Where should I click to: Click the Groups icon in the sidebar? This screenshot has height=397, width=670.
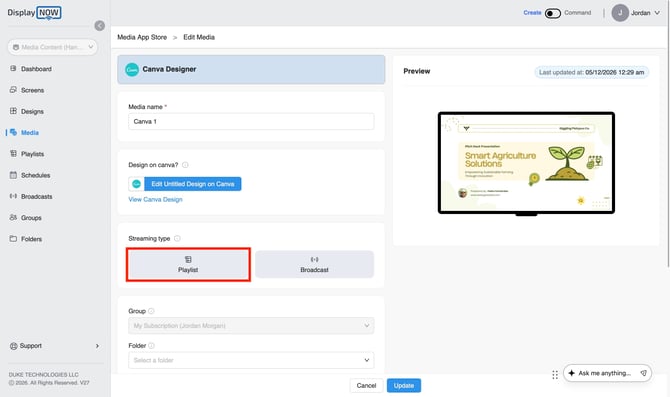point(13,217)
